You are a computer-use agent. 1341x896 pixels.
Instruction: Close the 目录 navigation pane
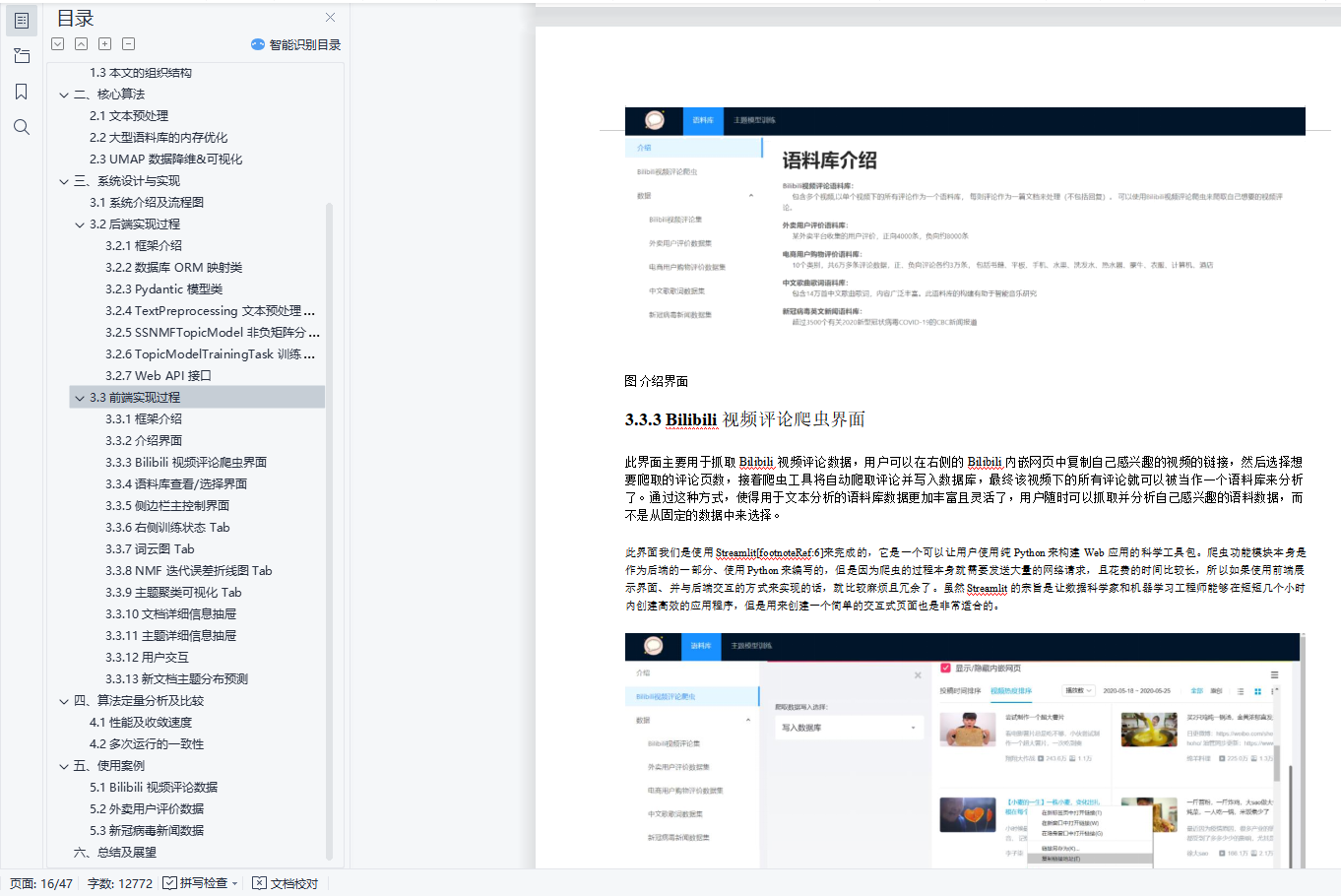[331, 18]
